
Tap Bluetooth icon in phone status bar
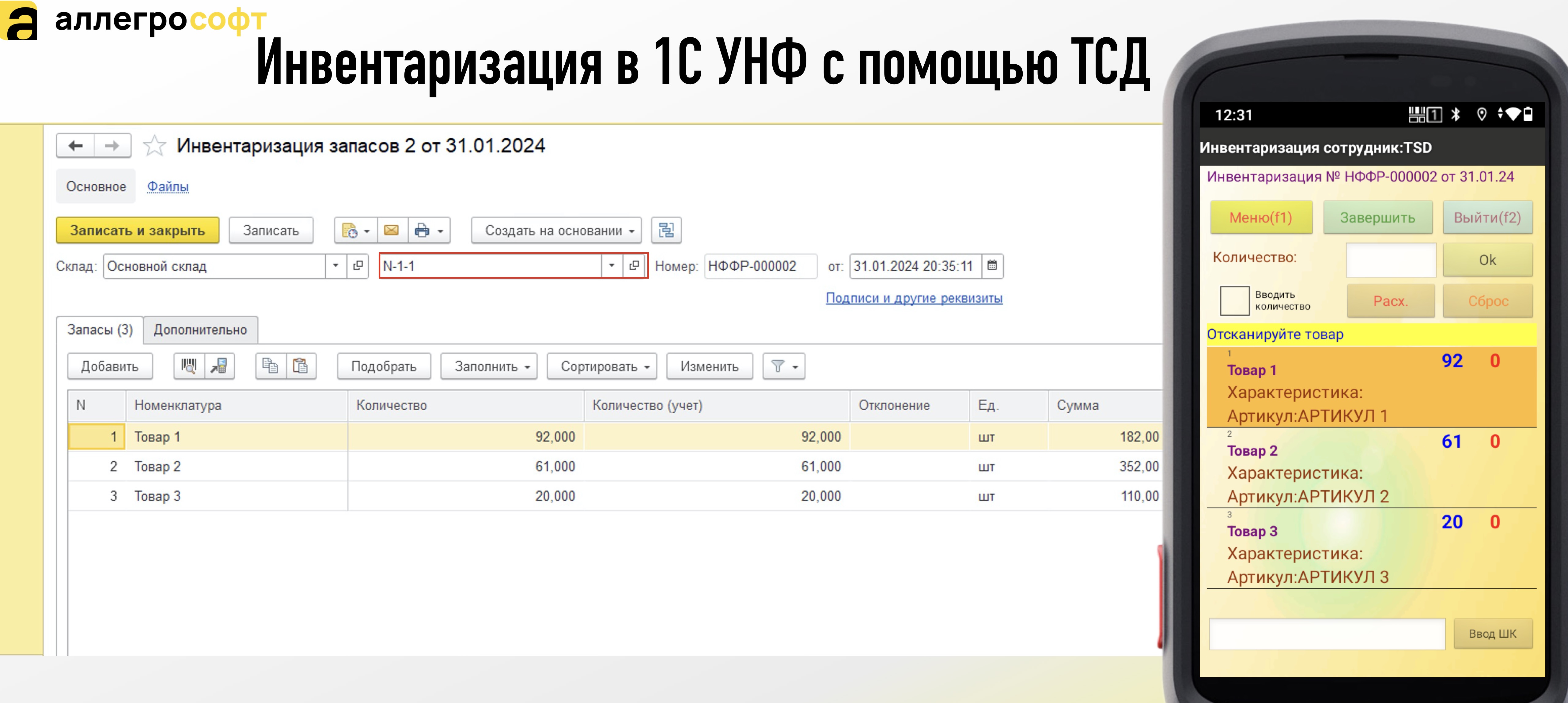click(x=1455, y=114)
